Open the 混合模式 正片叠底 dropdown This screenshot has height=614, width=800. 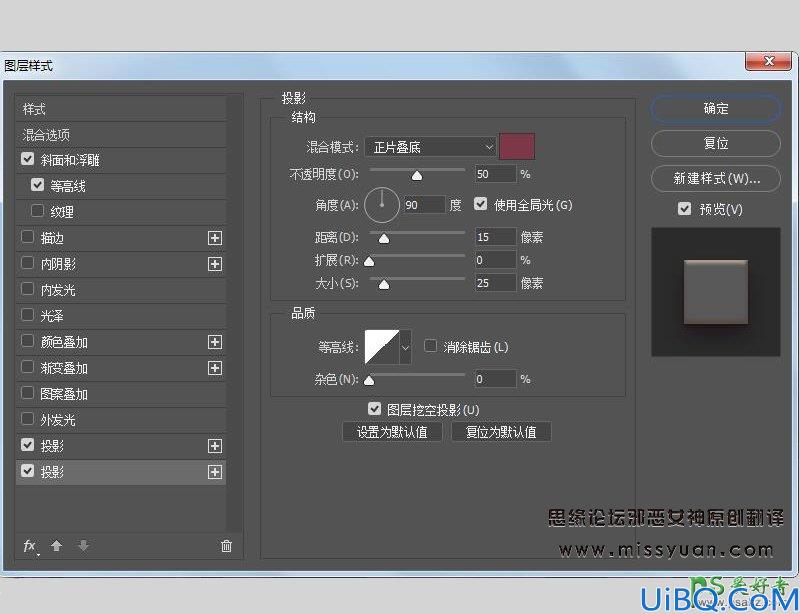pos(430,148)
